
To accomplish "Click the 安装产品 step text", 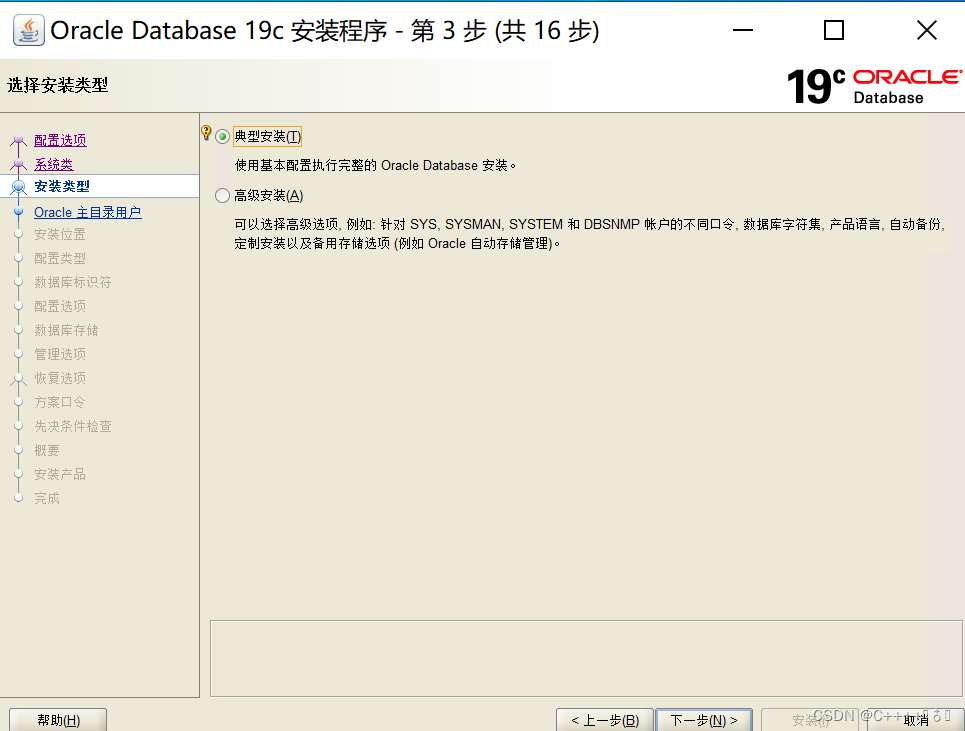I will (60, 474).
